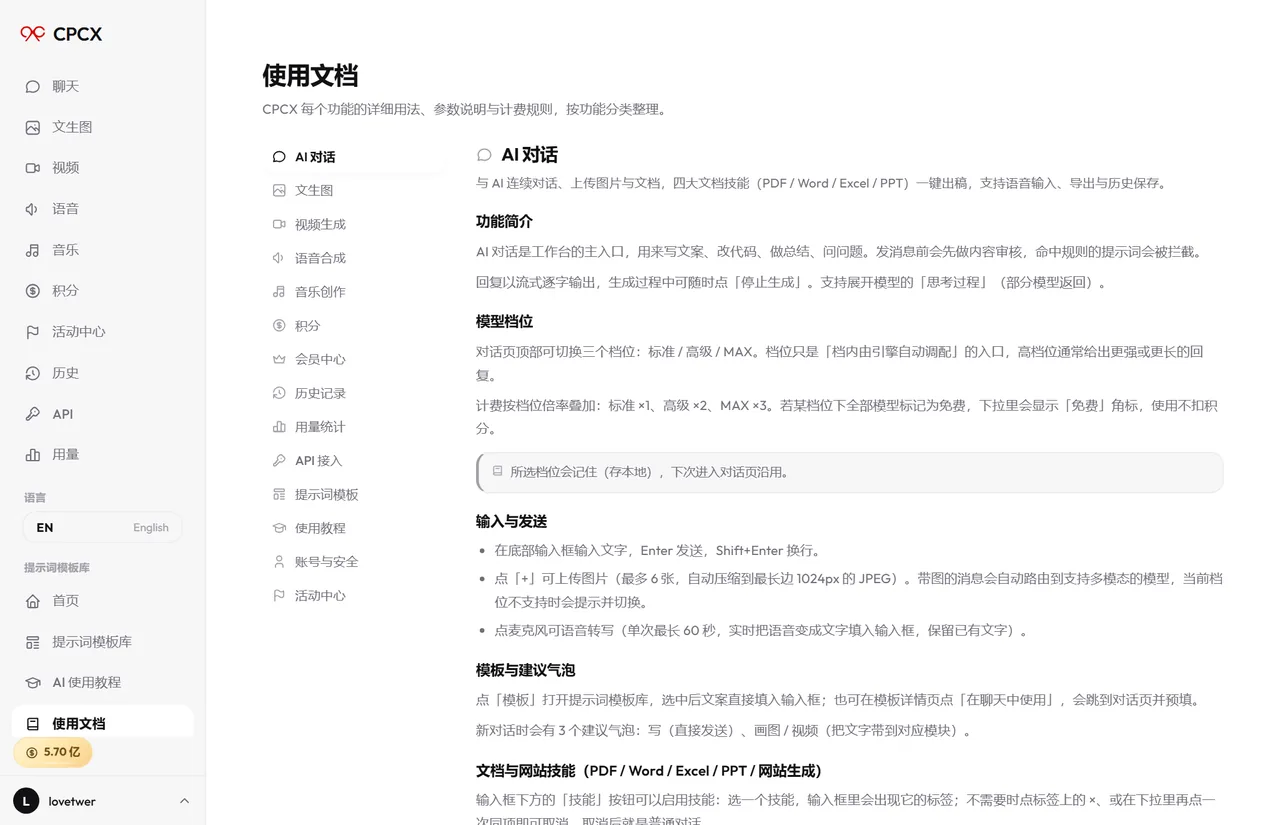Screen dimensions: 1280x825
Task: Open AI 使用教程 in the sidebar
Action: [102, 682]
